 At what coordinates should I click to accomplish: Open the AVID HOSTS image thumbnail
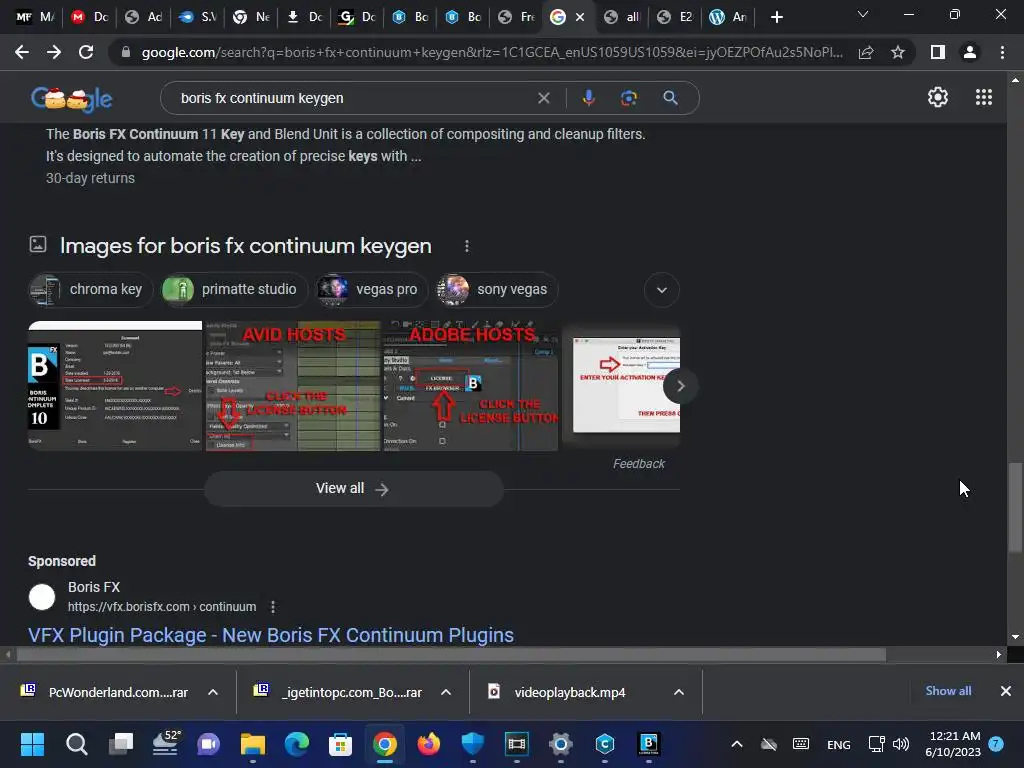coord(293,386)
